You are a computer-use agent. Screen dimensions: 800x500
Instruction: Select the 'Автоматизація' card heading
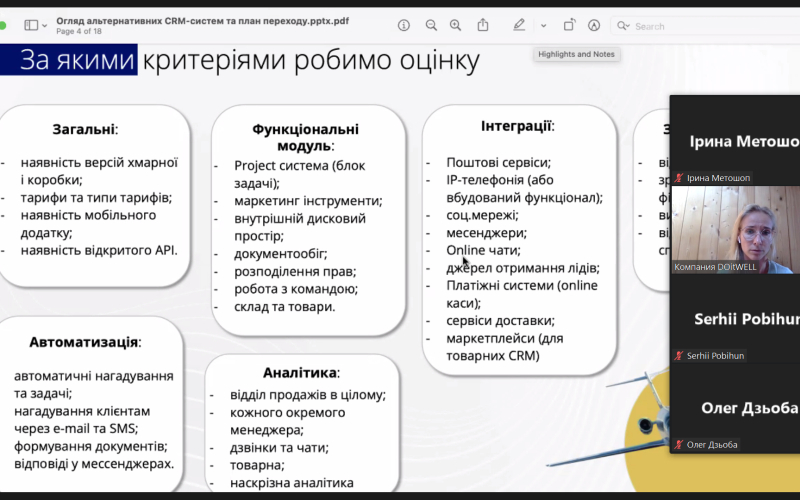[85, 342]
